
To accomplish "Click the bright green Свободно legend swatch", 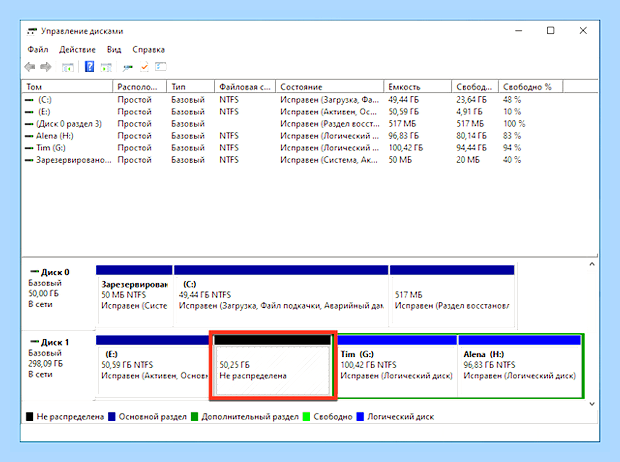I will point(306,417).
